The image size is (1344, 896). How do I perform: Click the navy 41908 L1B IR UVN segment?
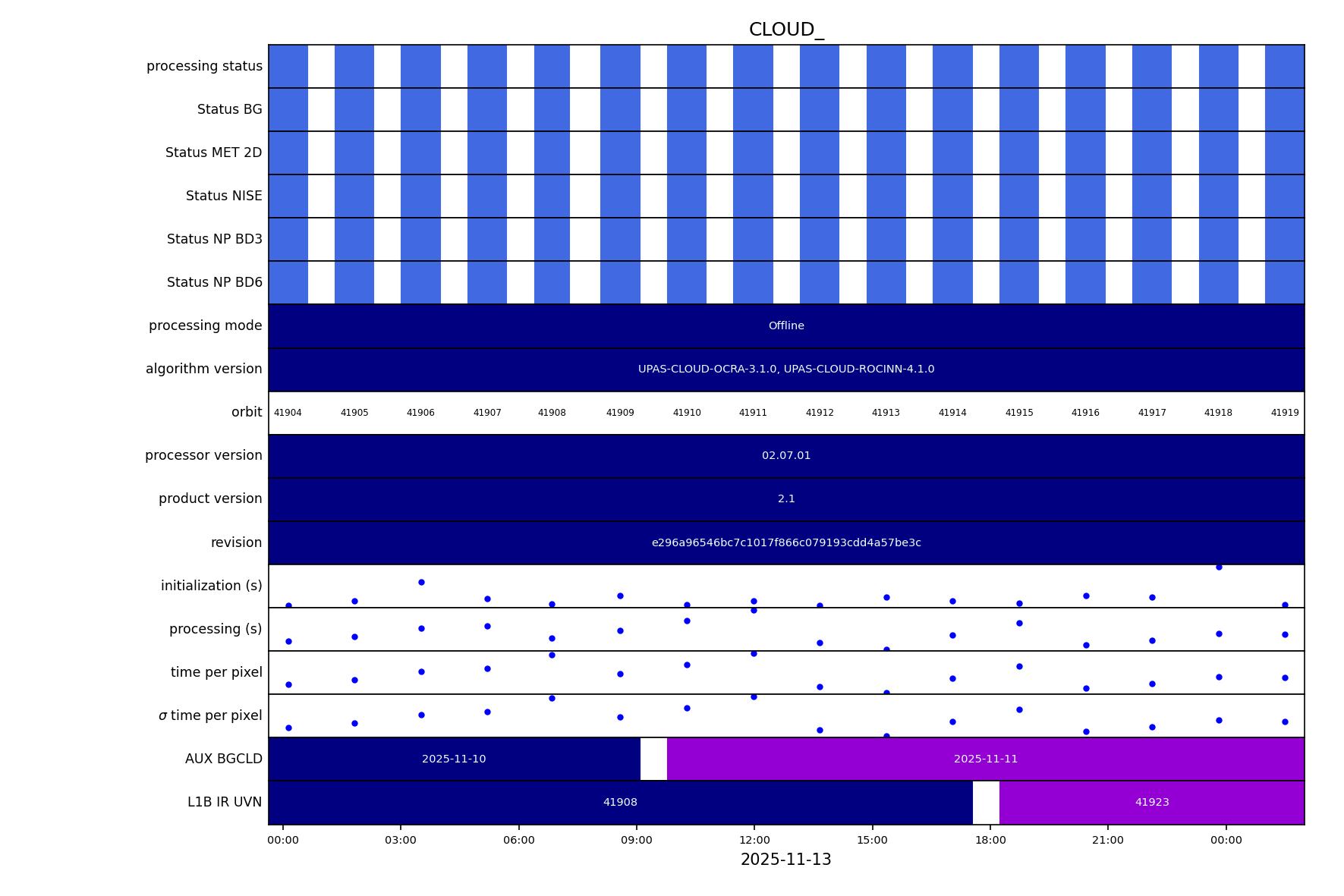(x=620, y=803)
